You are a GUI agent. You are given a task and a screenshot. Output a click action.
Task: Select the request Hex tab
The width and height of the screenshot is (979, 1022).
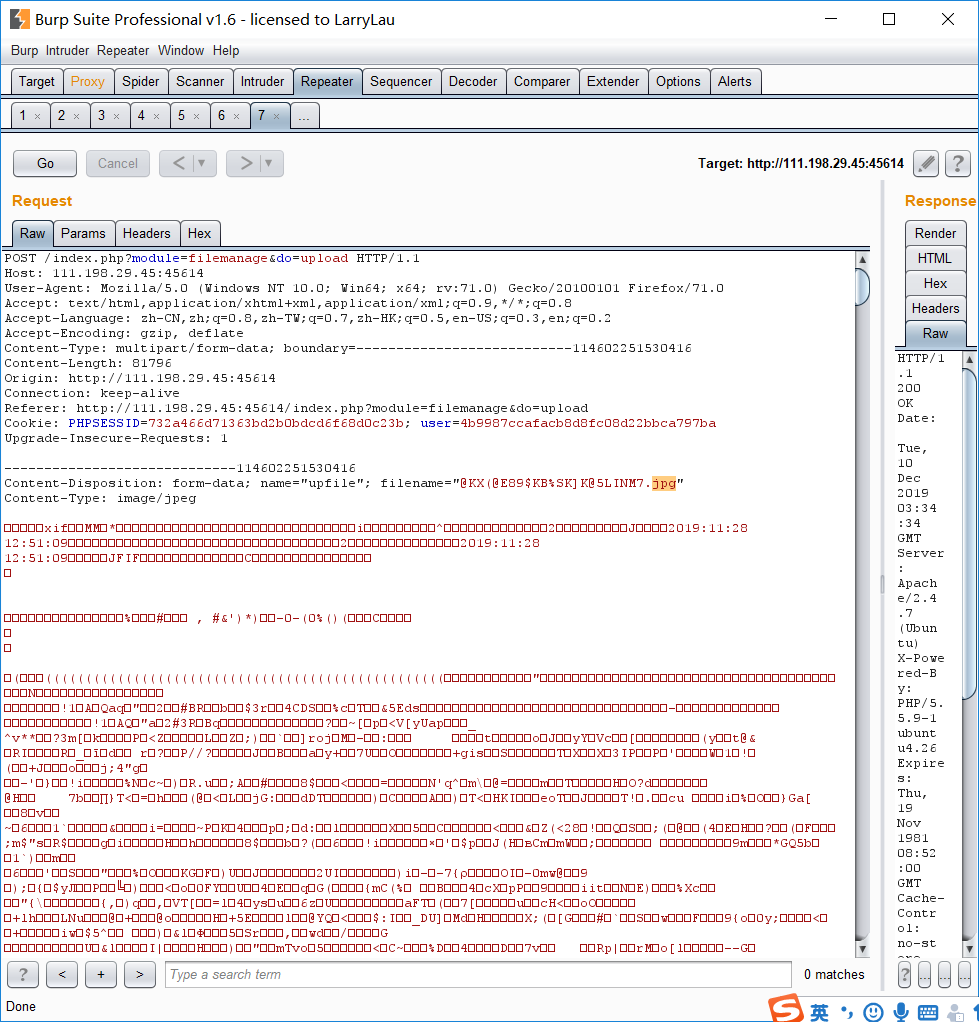199,234
